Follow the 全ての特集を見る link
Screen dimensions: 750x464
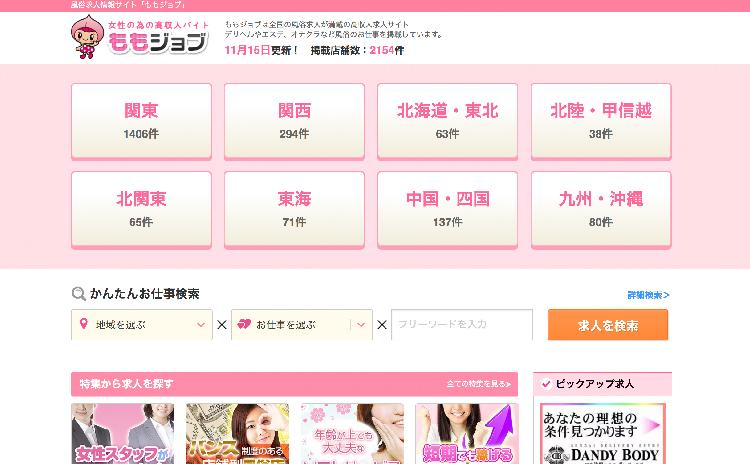pos(478,384)
